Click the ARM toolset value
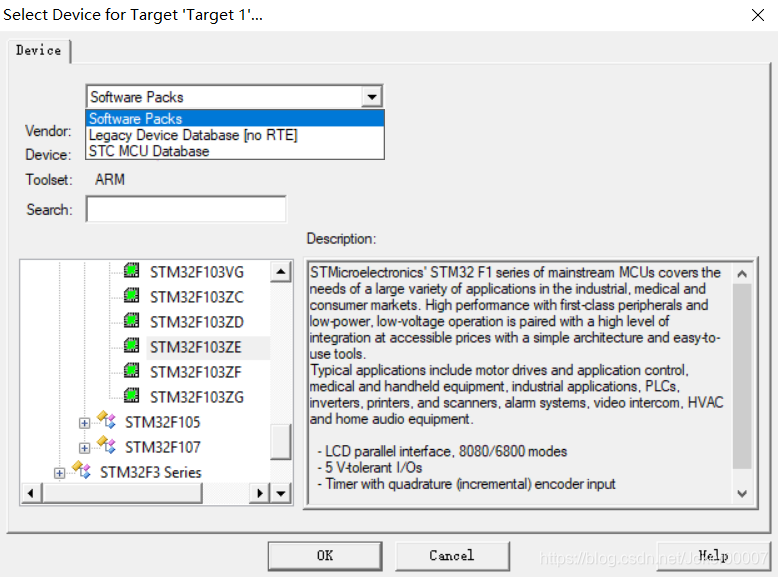The height and width of the screenshot is (577, 778). (110, 179)
